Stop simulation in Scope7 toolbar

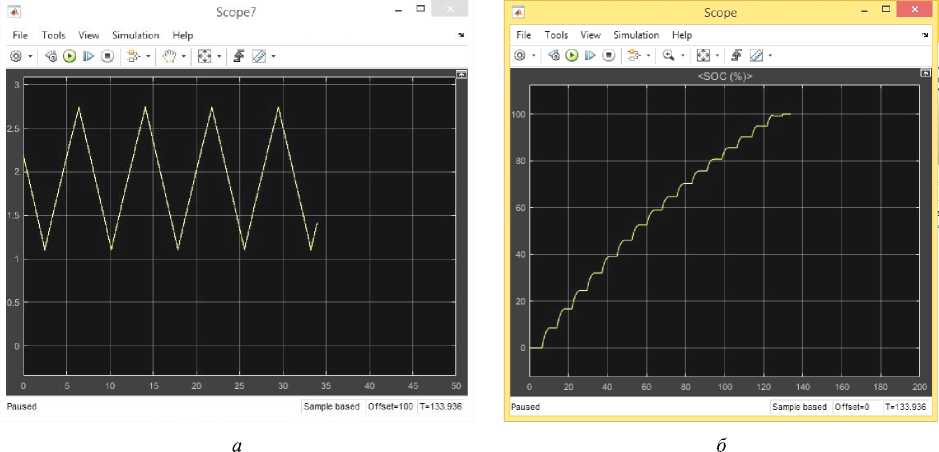click(107, 56)
